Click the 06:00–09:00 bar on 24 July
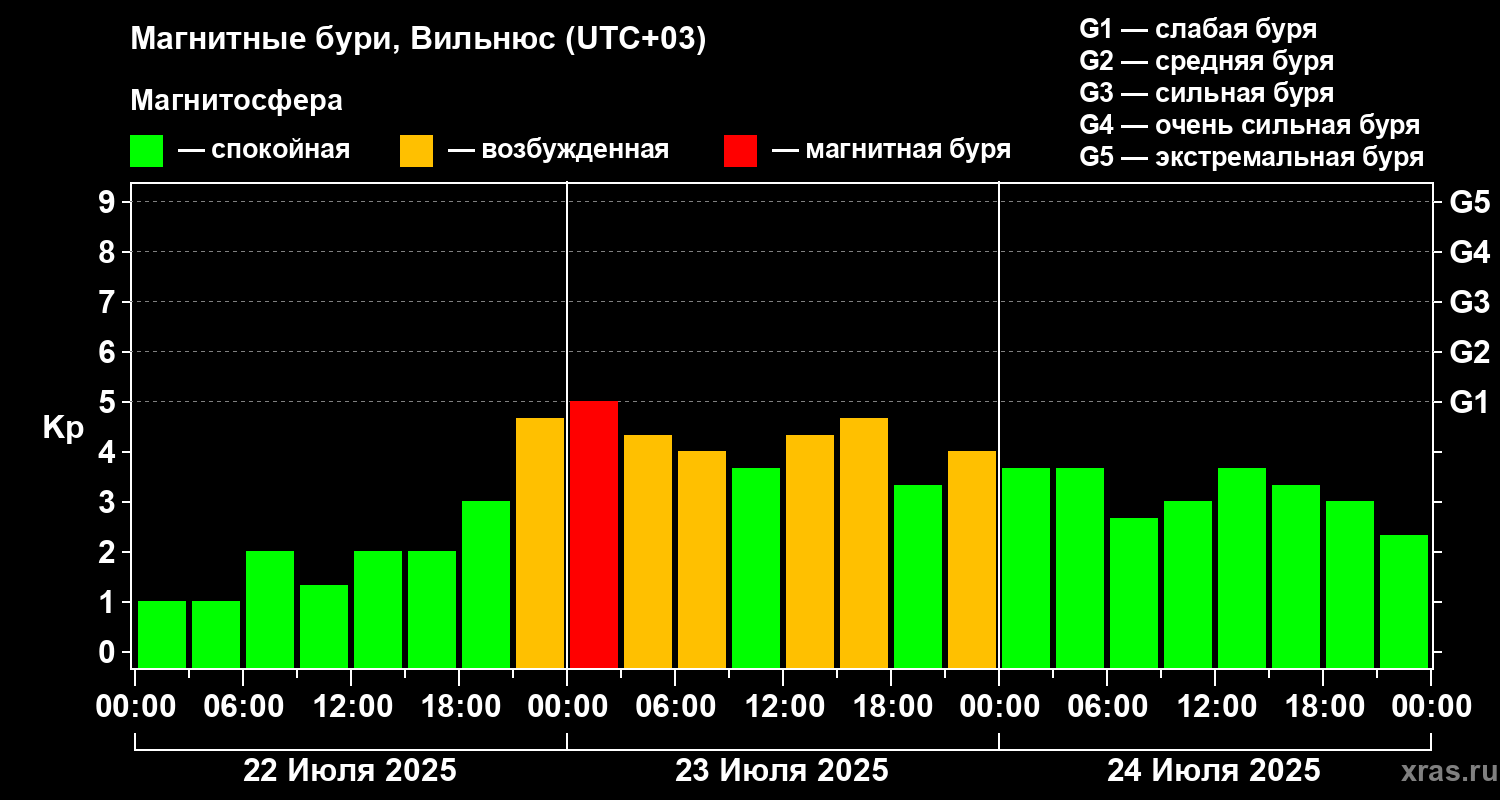Screen dimensions: 1500x800 click(1134, 593)
